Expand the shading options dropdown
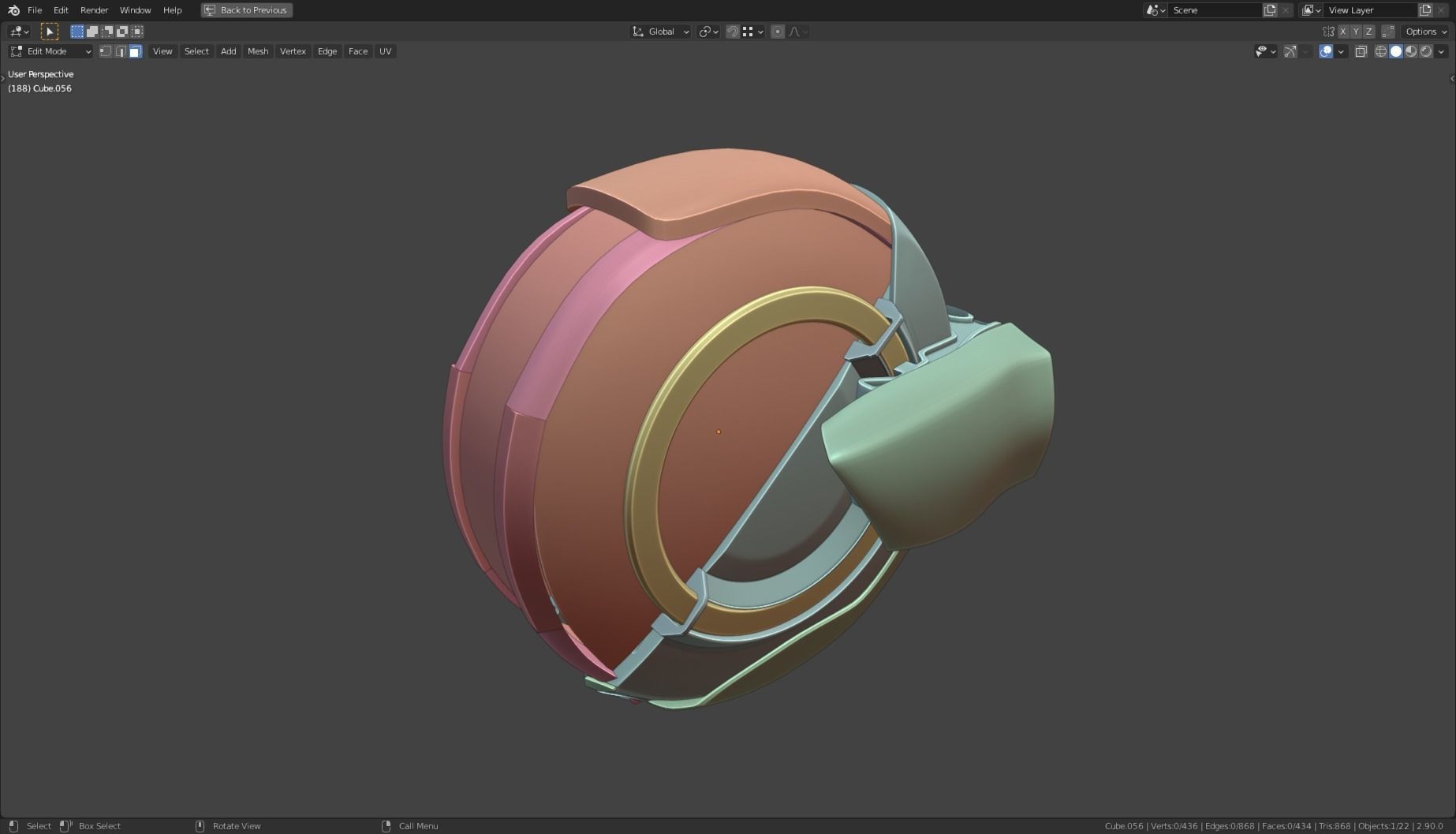 click(x=1441, y=51)
